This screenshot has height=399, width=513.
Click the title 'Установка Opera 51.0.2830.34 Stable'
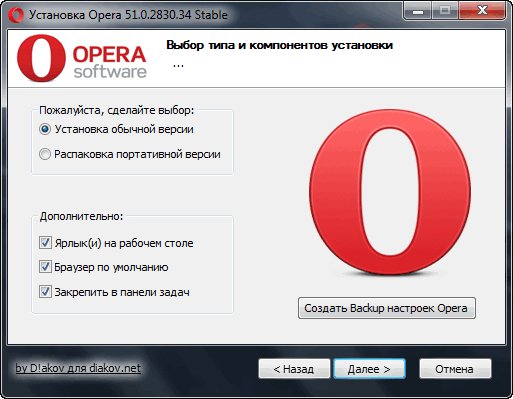point(128,15)
